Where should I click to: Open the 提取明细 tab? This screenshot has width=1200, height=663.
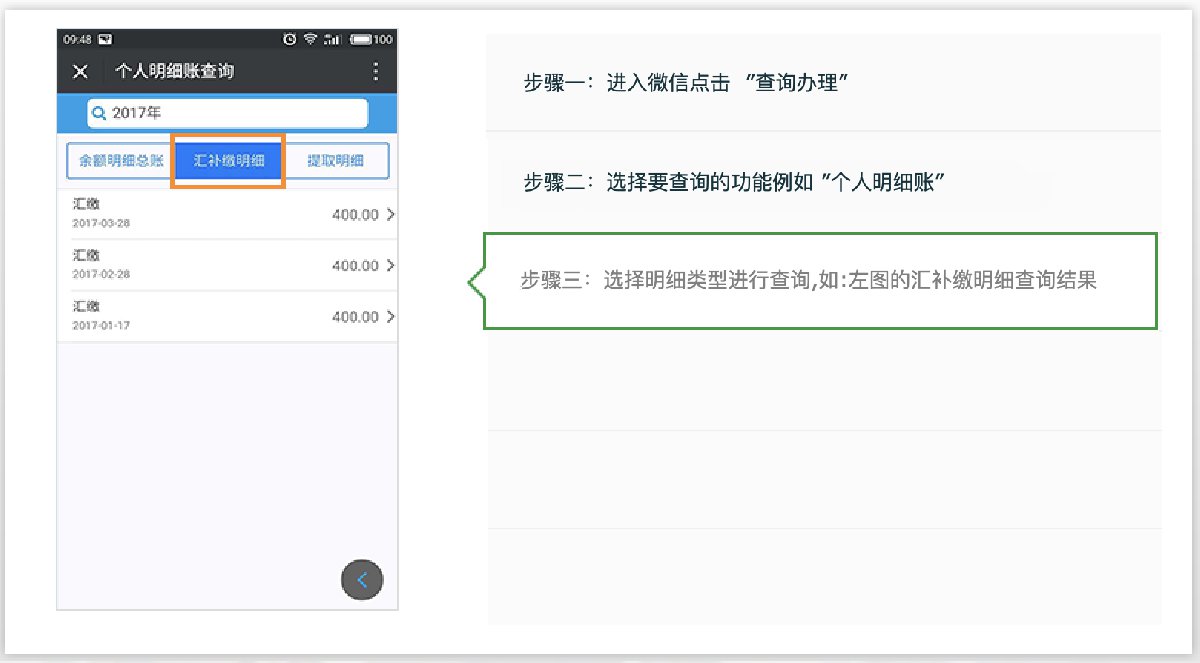[x=335, y=161]
